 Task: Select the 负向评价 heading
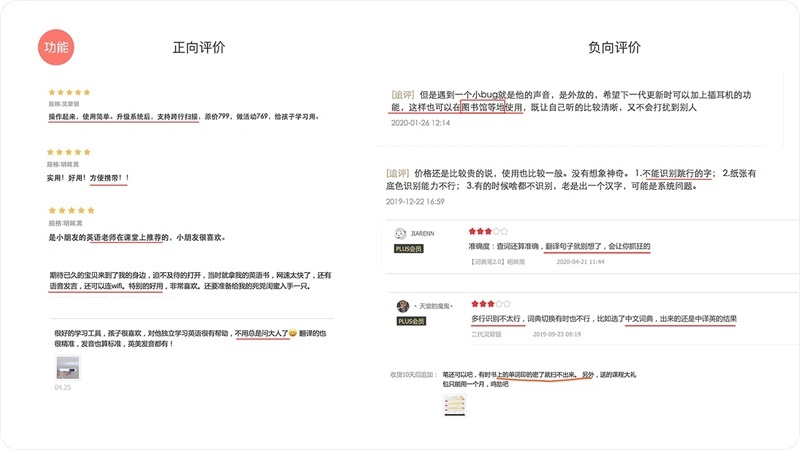[x=614, y=47]
